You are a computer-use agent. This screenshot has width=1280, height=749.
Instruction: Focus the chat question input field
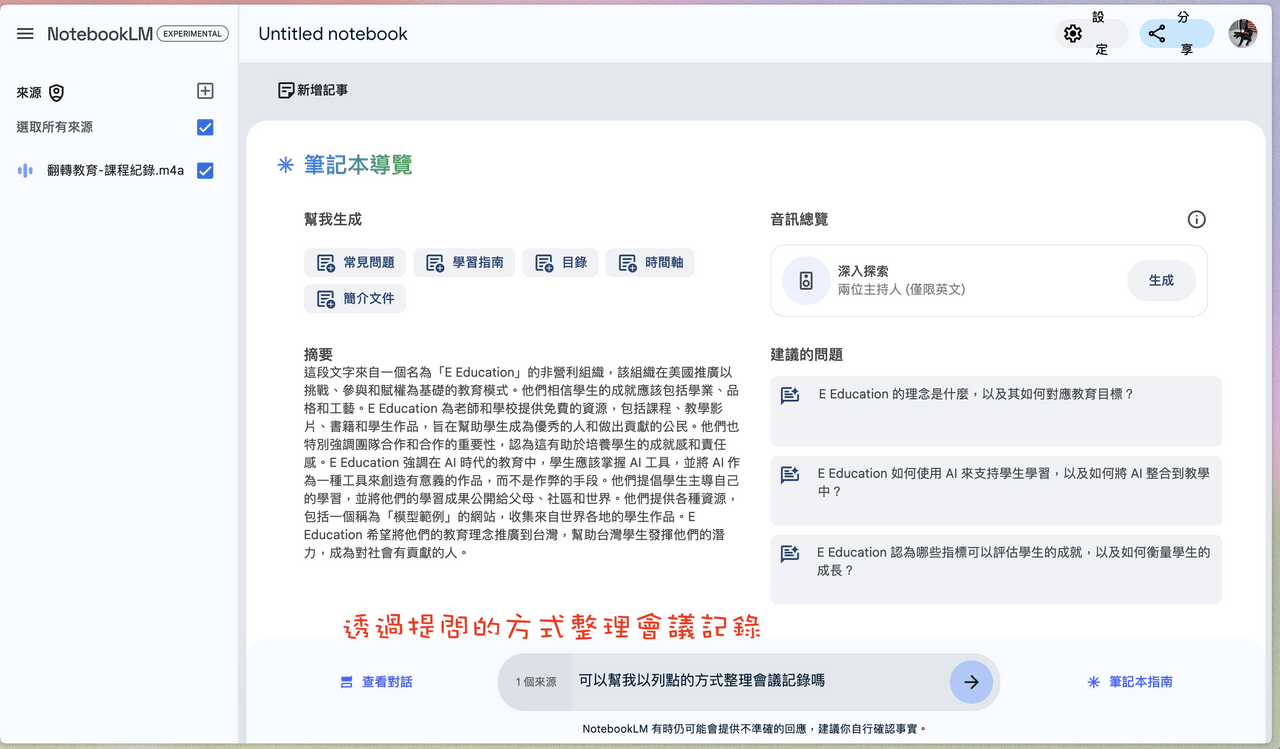[760, 682]
